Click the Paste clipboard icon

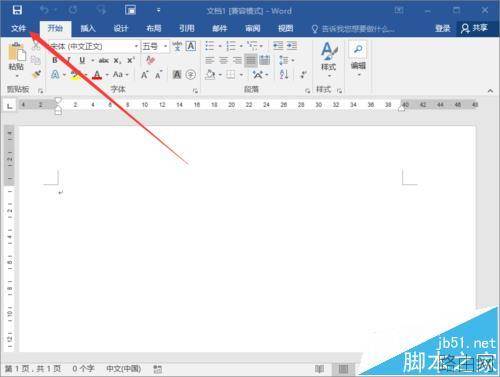click(16, 53)
